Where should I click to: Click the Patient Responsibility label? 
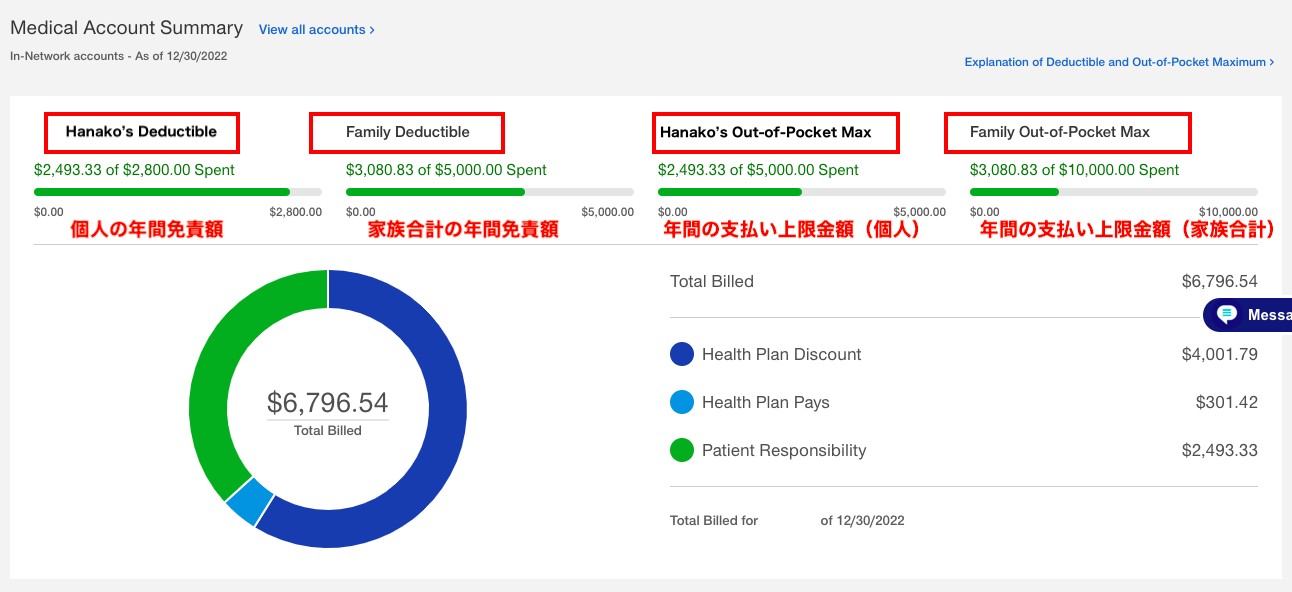(784, 450)
